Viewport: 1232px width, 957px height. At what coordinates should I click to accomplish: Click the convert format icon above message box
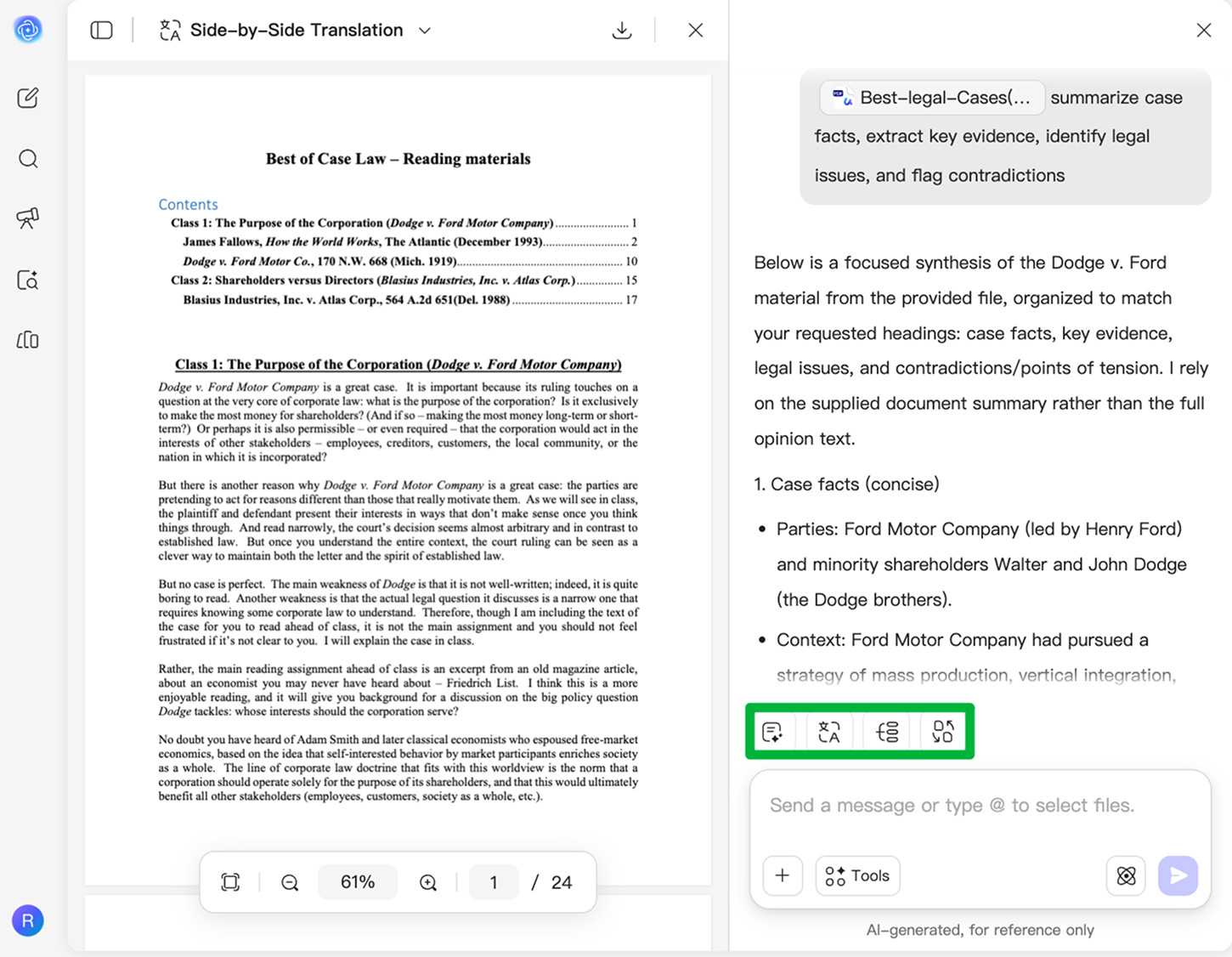943,732
